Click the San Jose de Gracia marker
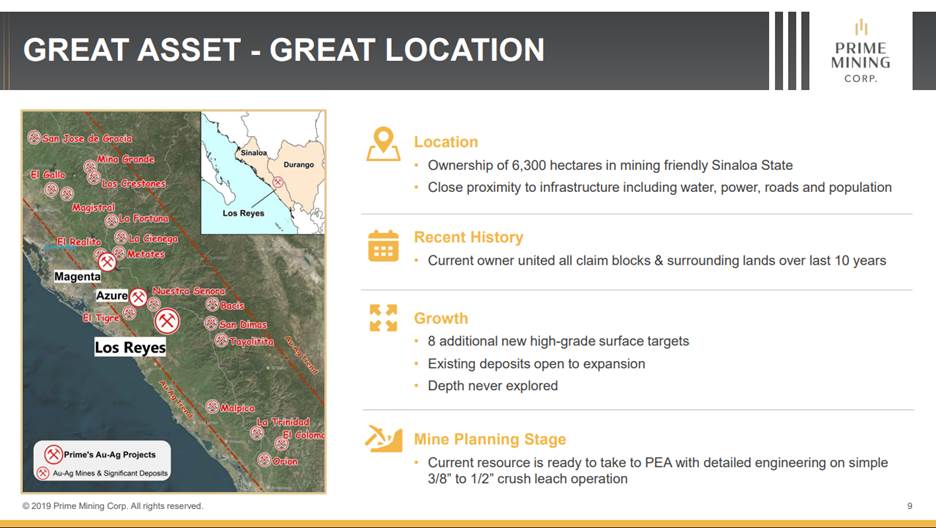The width and height of the screenshot is (936, 528). 34,138
